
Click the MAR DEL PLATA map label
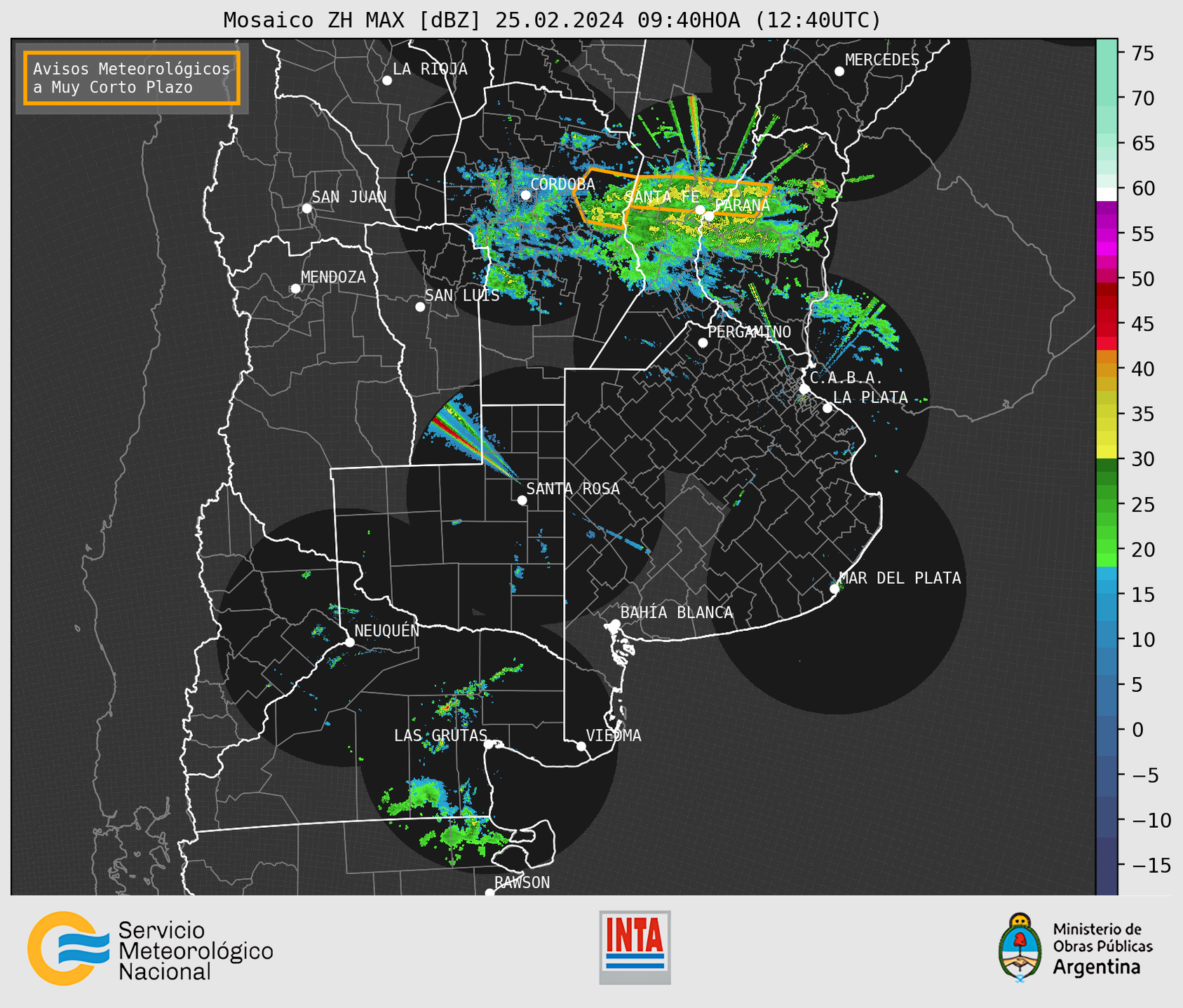point(900,578)
